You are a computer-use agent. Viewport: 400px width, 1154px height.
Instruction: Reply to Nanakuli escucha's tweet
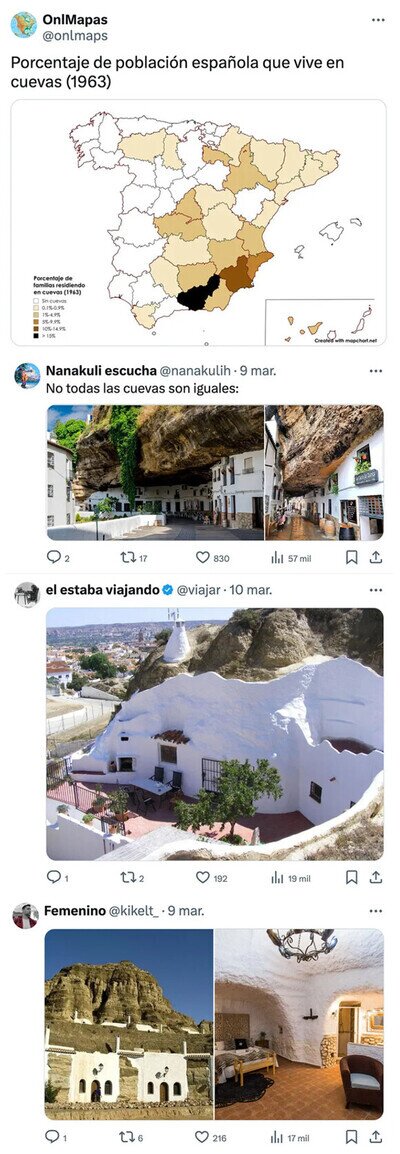point(58,558)
